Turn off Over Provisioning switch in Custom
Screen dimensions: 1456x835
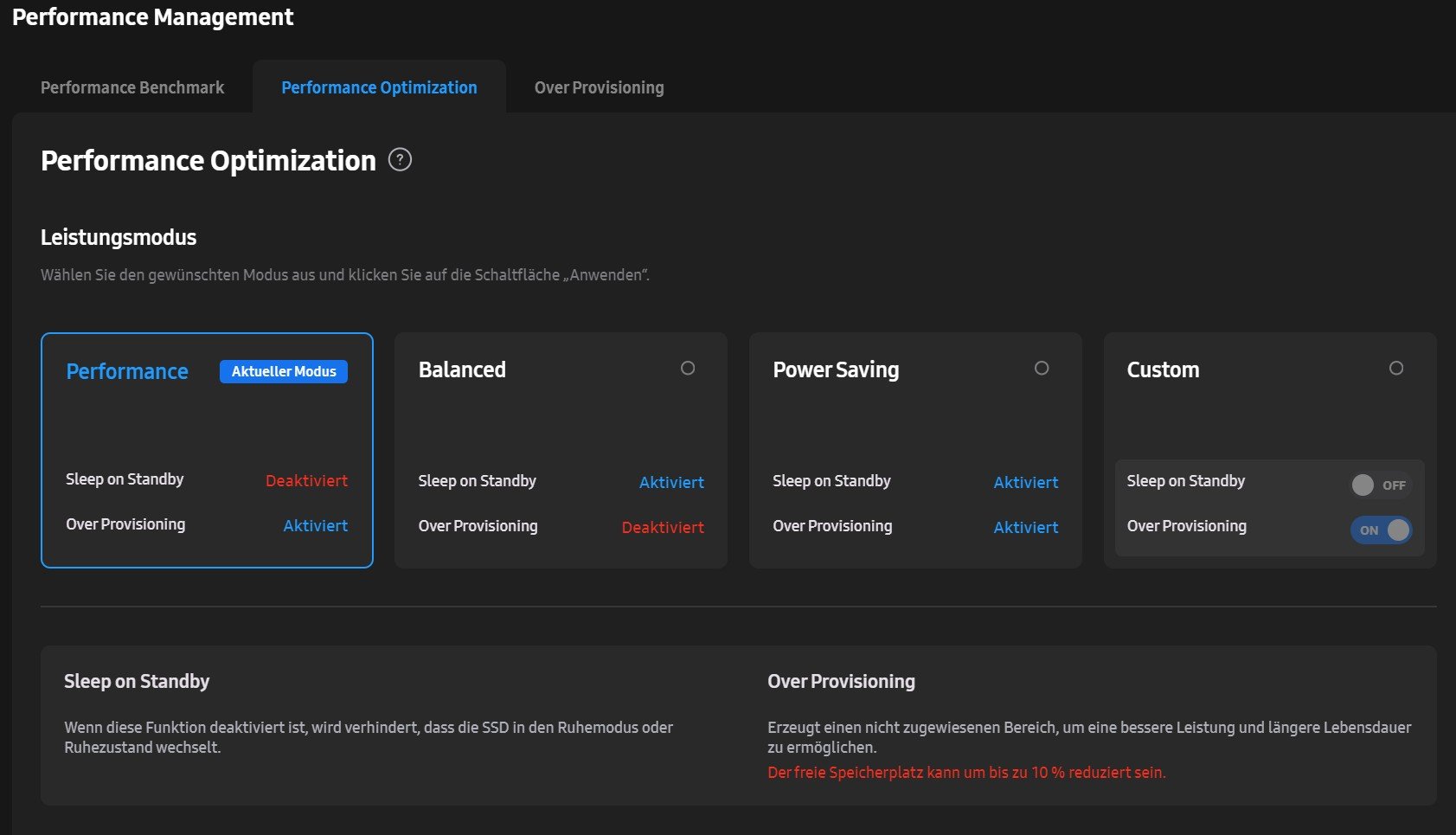pos(1381,530)
